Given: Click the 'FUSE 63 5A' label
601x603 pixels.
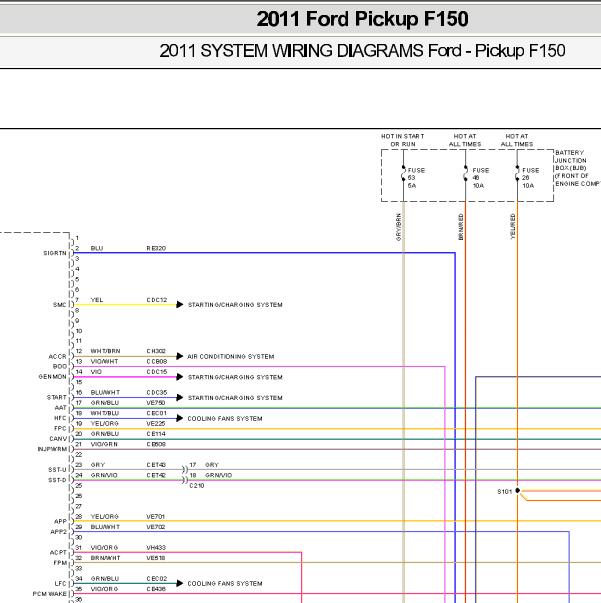Looking at the screenshot, I should [x=416, y=178].
